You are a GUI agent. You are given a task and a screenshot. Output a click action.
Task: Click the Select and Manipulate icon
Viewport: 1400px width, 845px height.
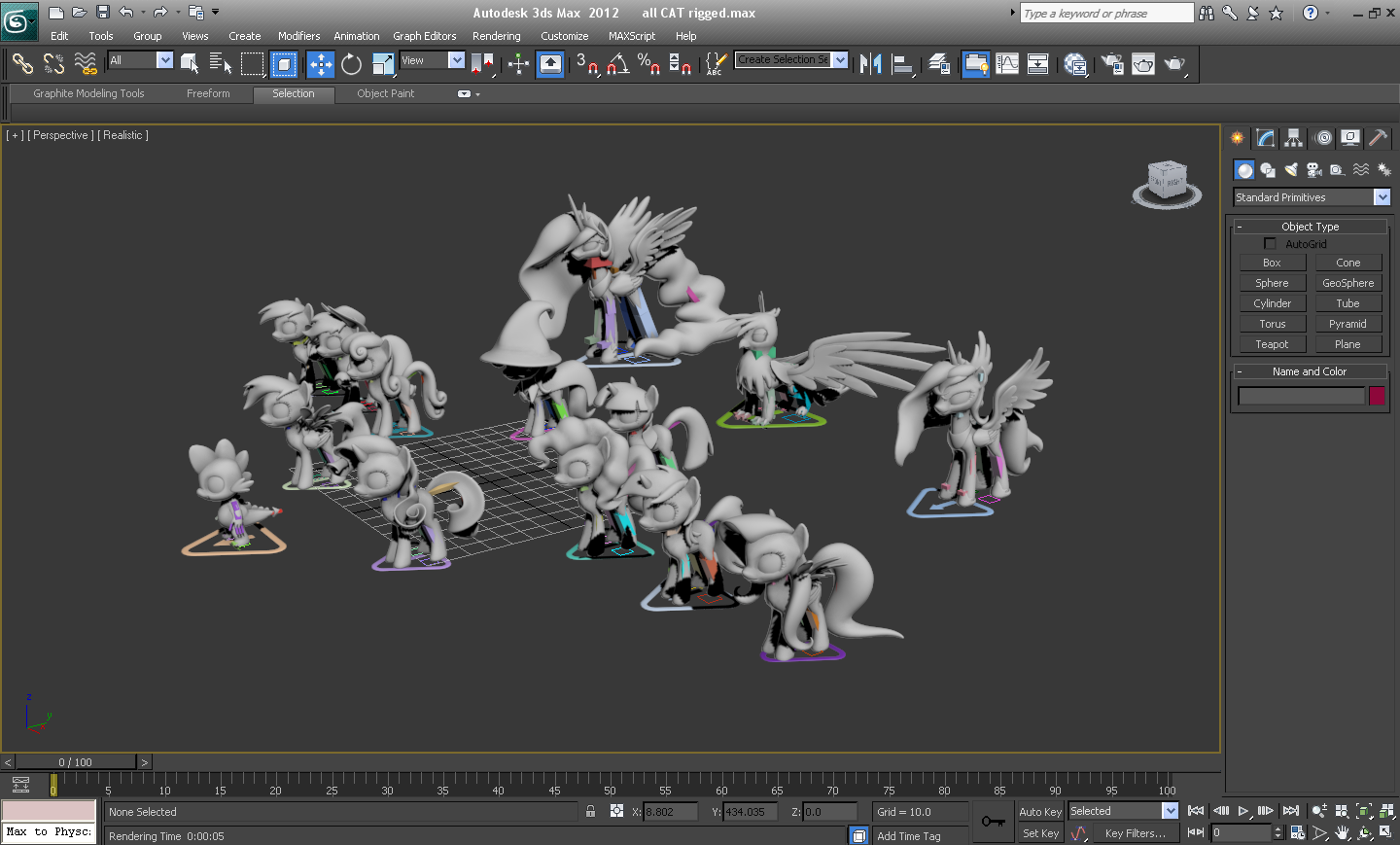(x=518, y=64)
